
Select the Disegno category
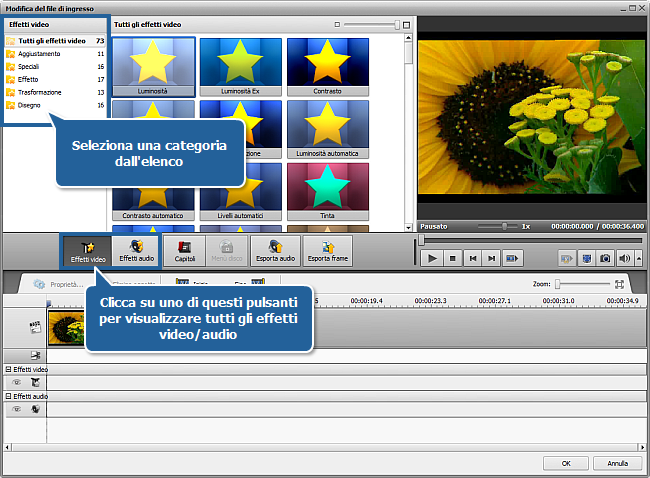pyautogui.click(x=55, y=105)
